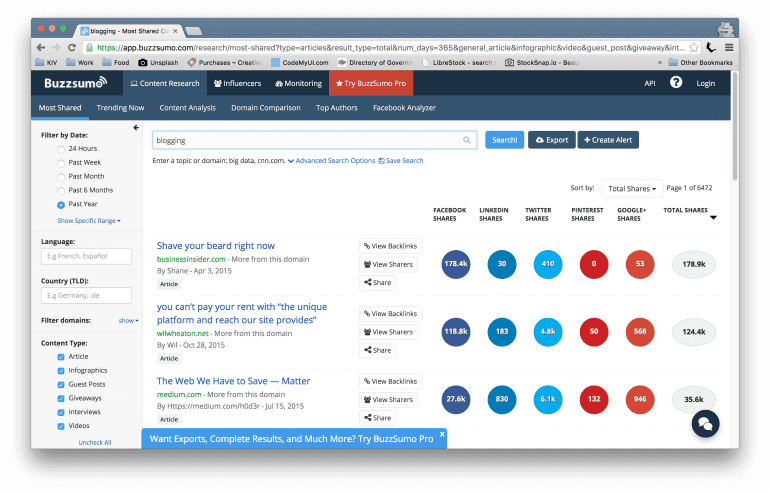Screen dimensions: 770x493
Task: Select the Past 6 Months filter
Action: pos(61,191)
